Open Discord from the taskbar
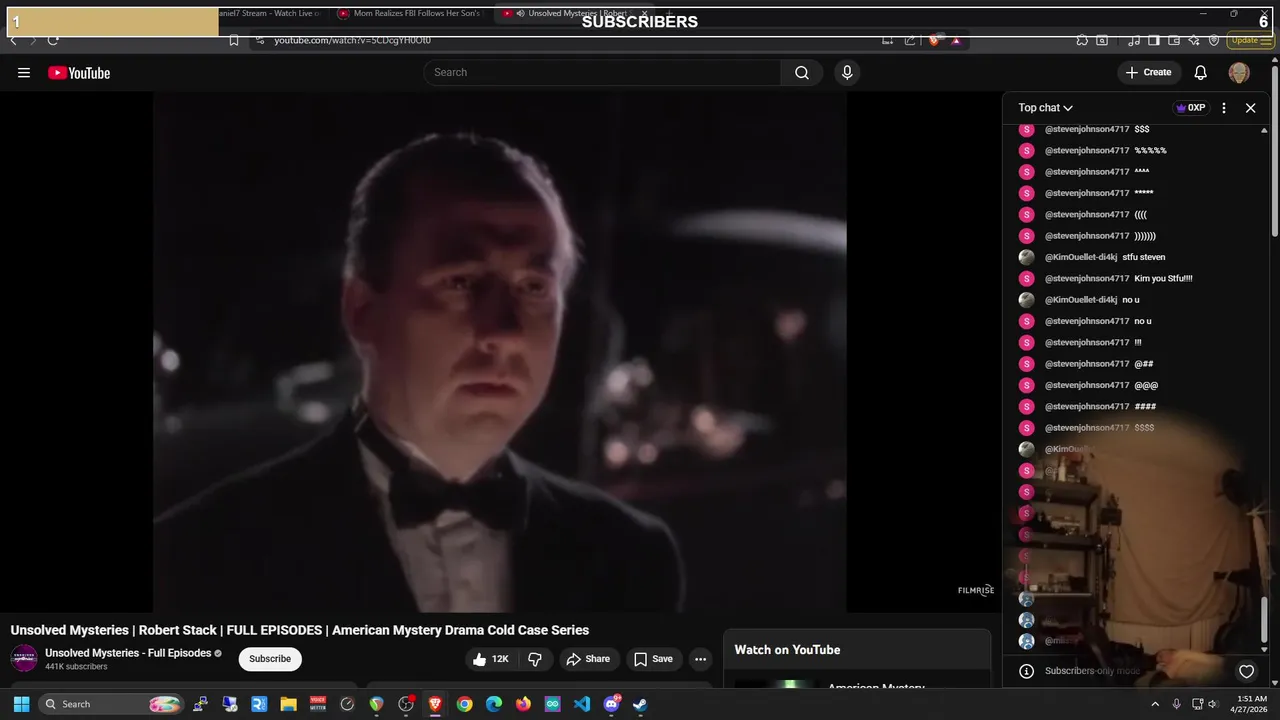1280x720 pixels. click(612, 704)
